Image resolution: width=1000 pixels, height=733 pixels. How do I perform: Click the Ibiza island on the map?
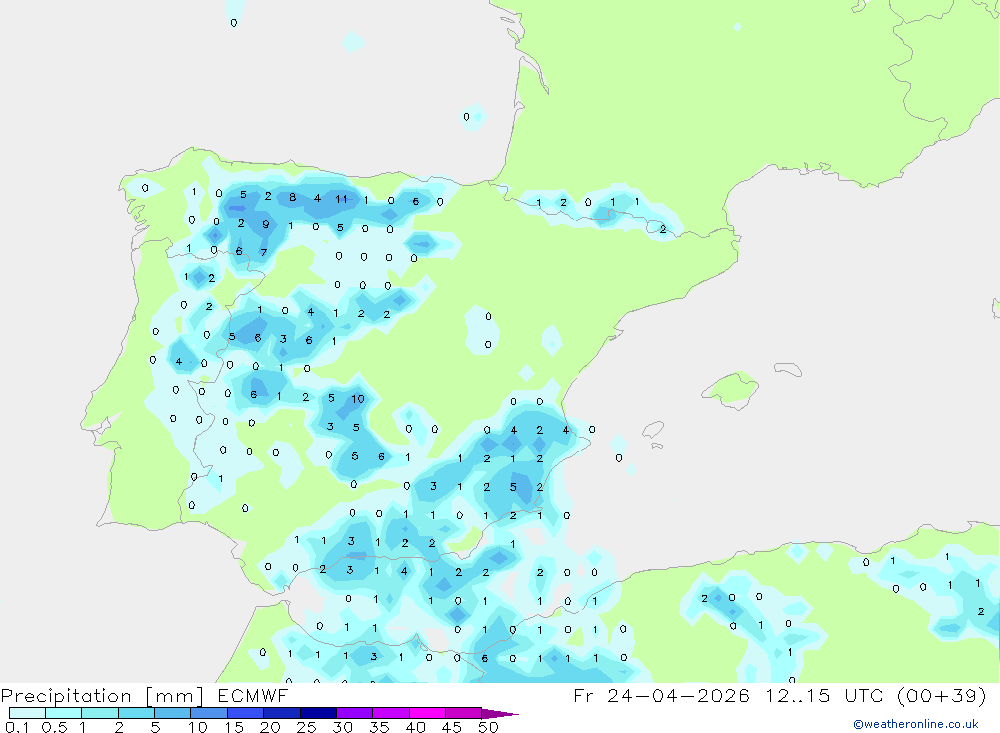[x=653, y=429]
